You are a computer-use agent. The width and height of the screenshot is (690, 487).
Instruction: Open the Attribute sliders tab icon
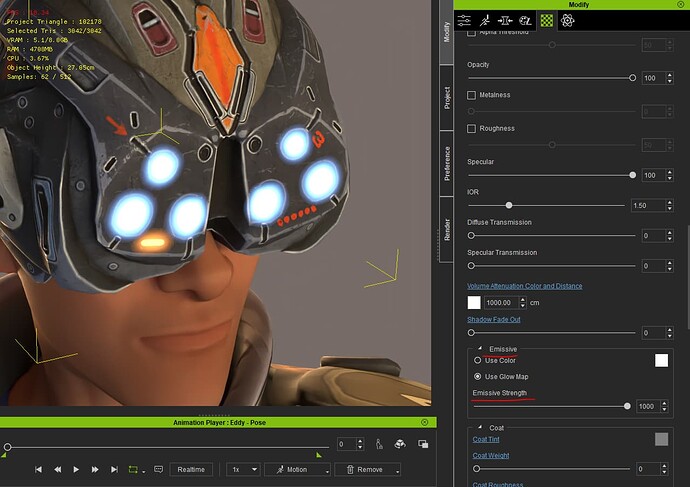click(464, 20)
